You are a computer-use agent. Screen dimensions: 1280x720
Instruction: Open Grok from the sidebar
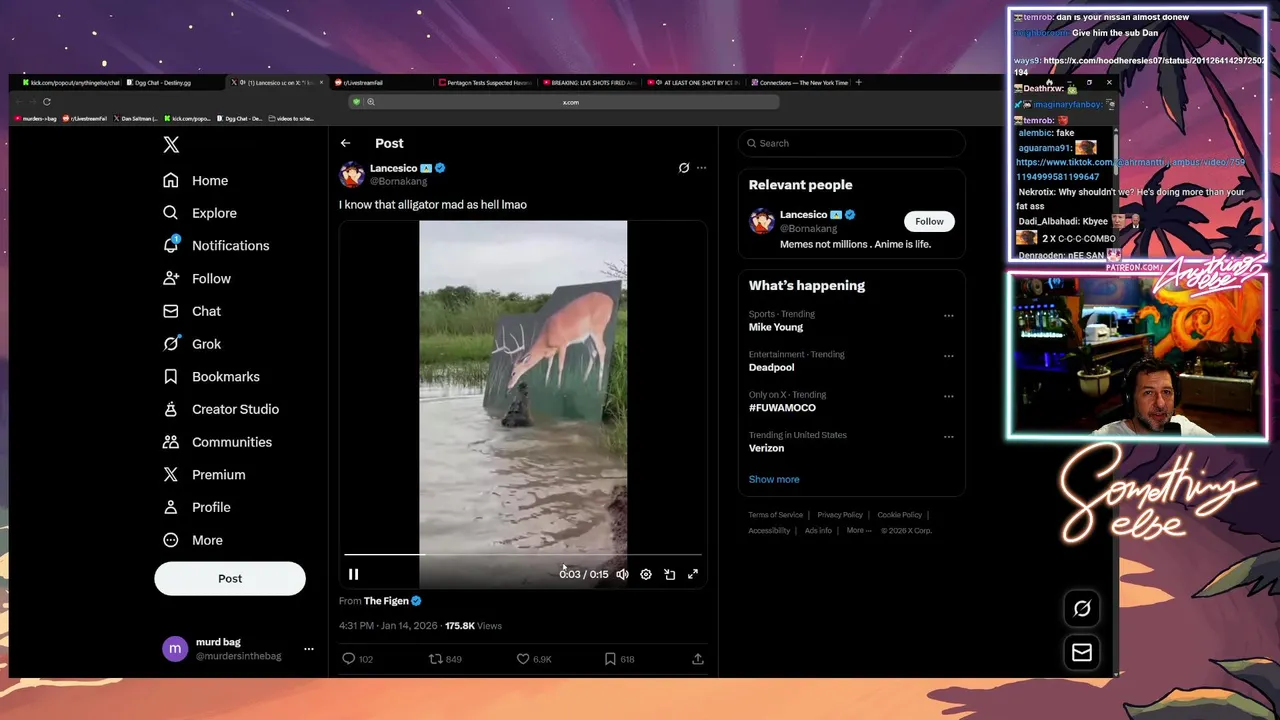tap(192, 344)
